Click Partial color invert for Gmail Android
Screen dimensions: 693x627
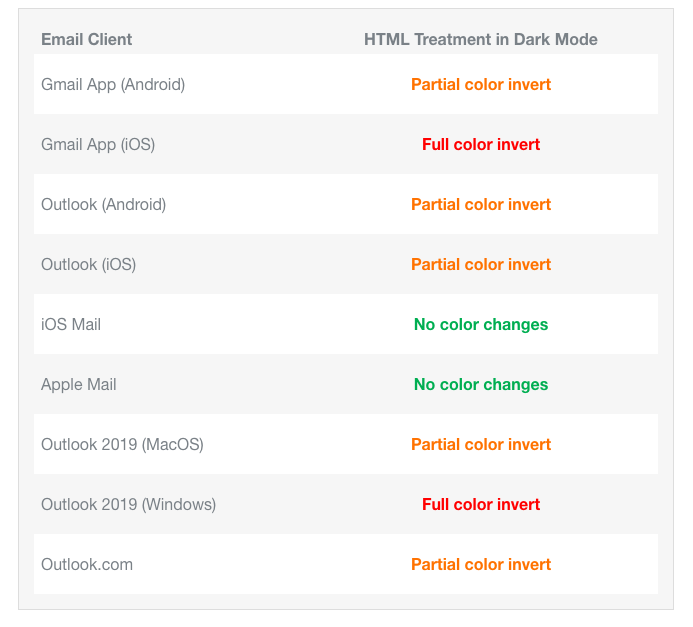click(481, 84)
